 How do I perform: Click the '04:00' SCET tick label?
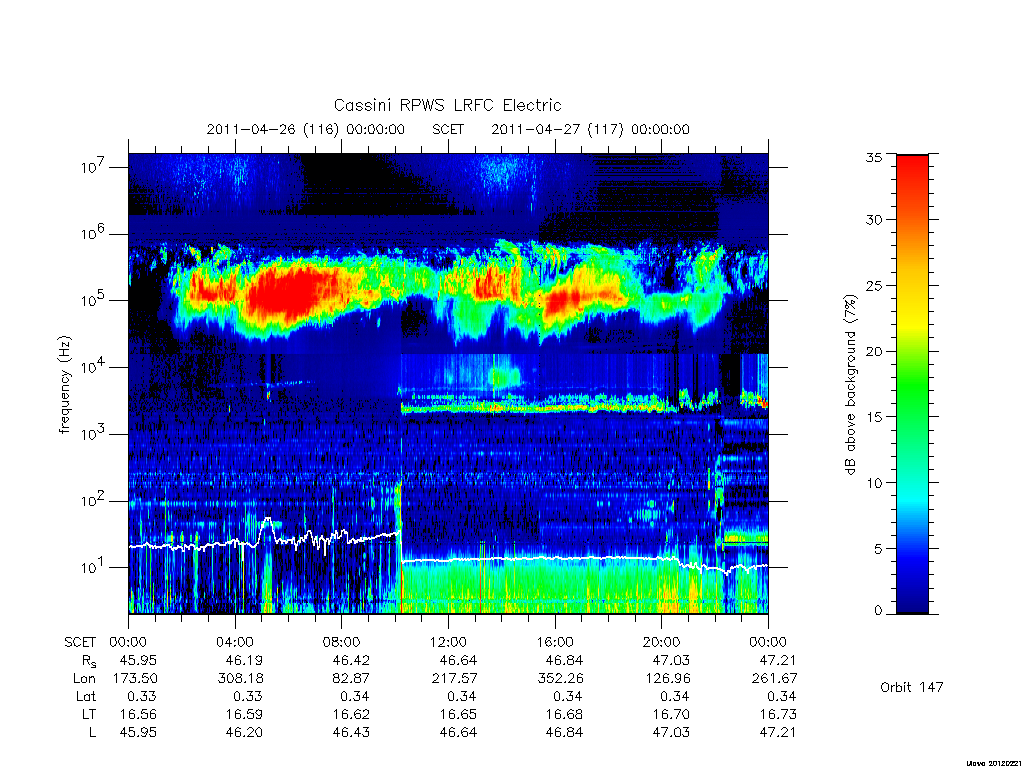click(x=234, y=642)
